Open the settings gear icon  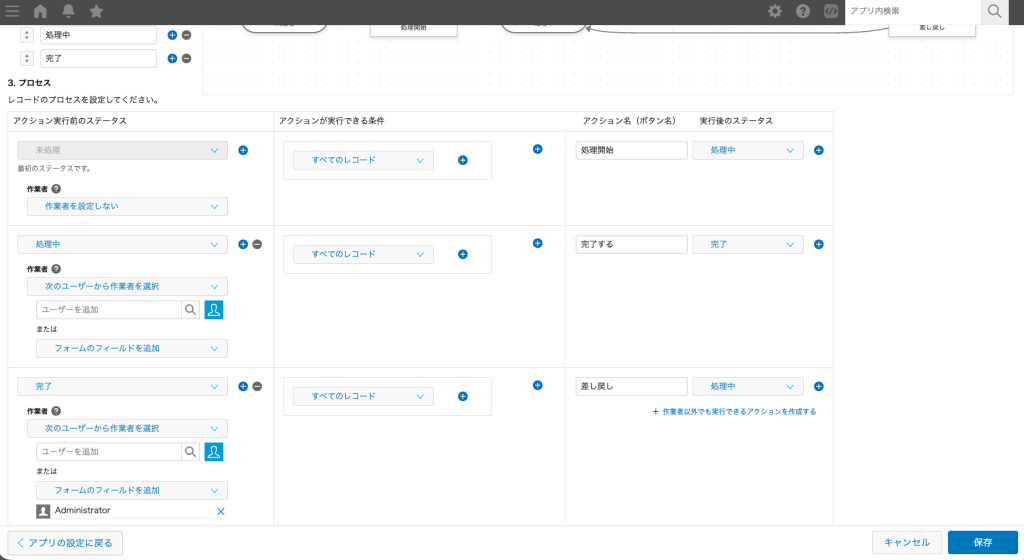click(x=775, y=11)
